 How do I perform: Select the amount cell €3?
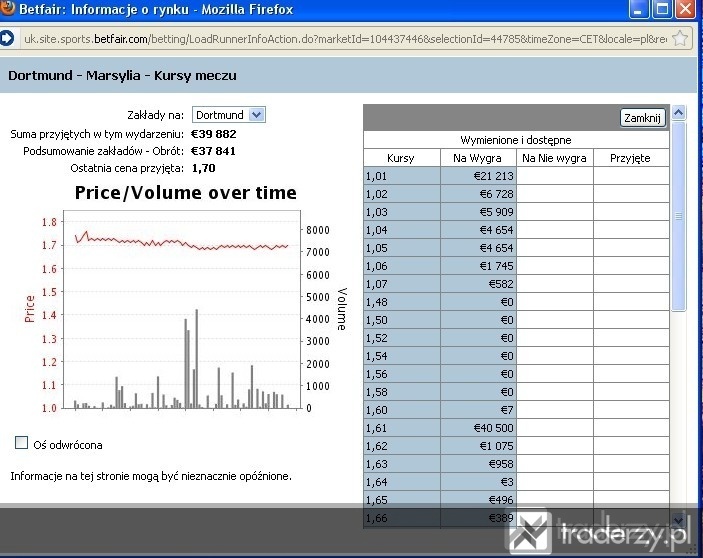pos(478,482)
